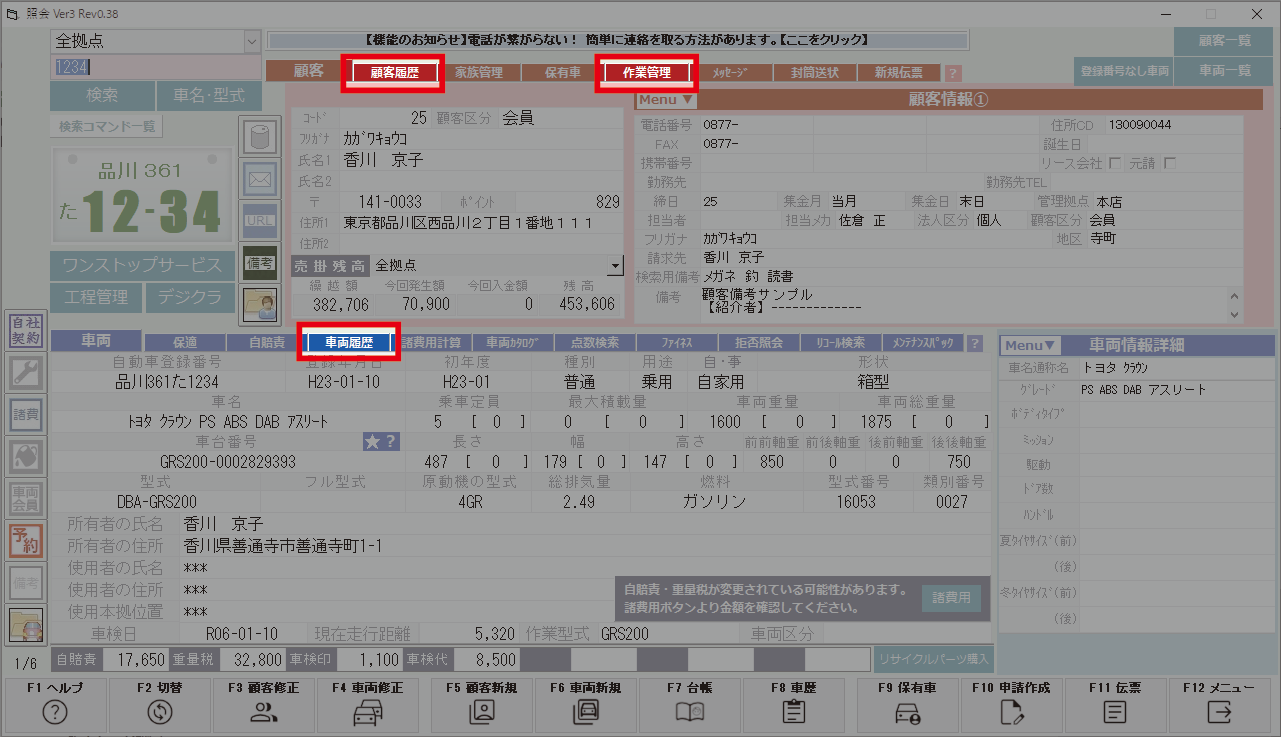1281x737 pixels.
Task: Click the 諸費用 button in notice box
Action: pyautogui.click(x=950, y=598)
